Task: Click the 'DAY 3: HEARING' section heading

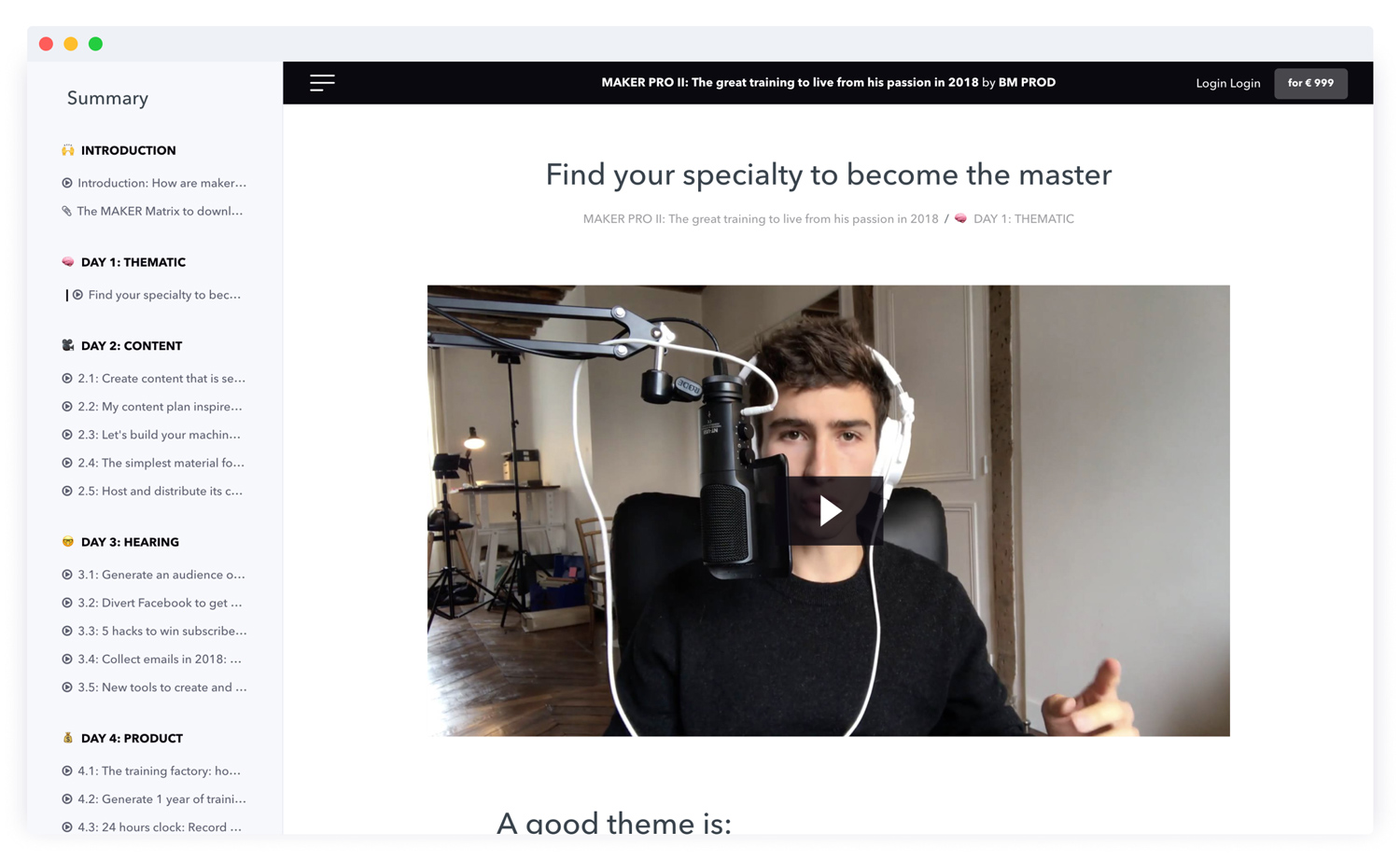Action: click(130, 542)
